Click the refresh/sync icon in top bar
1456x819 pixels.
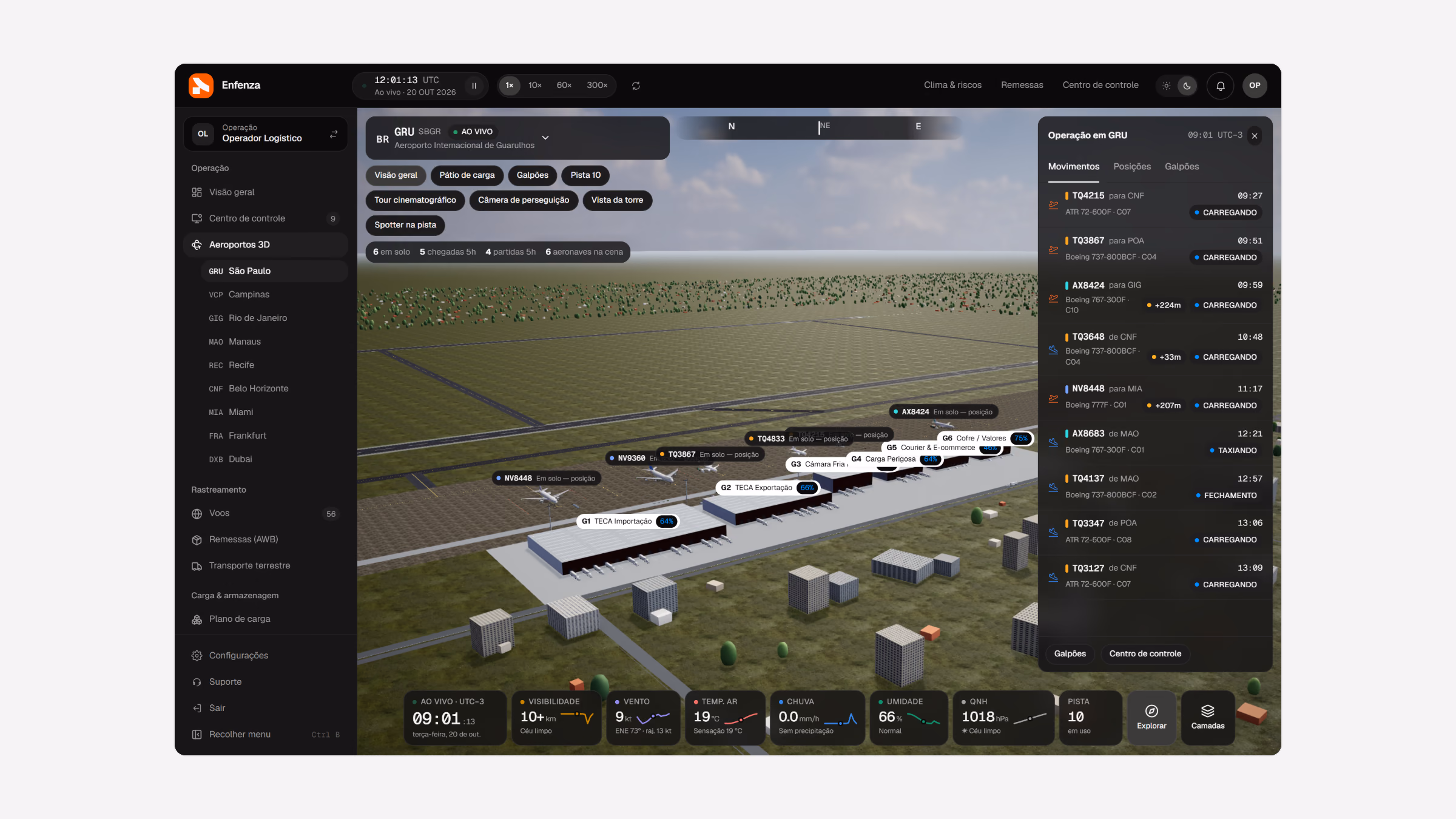[x=636, y=86]
